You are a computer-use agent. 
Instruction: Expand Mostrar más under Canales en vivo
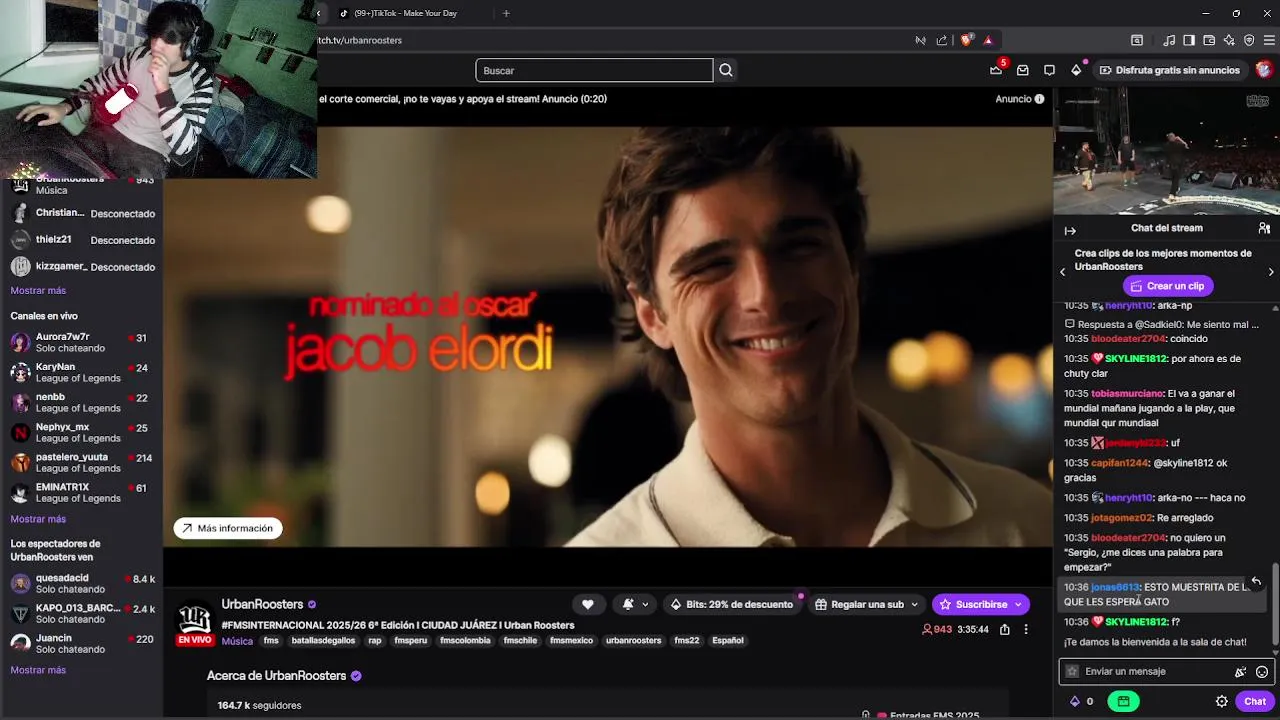[x=38, y=519]
